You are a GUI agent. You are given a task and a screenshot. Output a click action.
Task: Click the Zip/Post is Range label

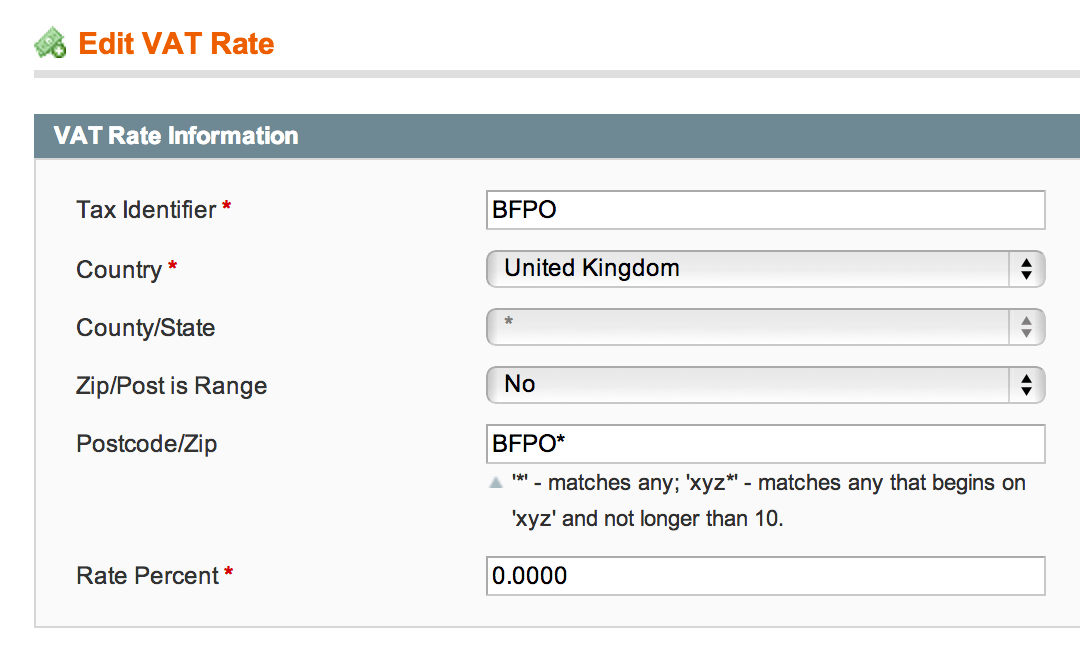click(171, 385)
